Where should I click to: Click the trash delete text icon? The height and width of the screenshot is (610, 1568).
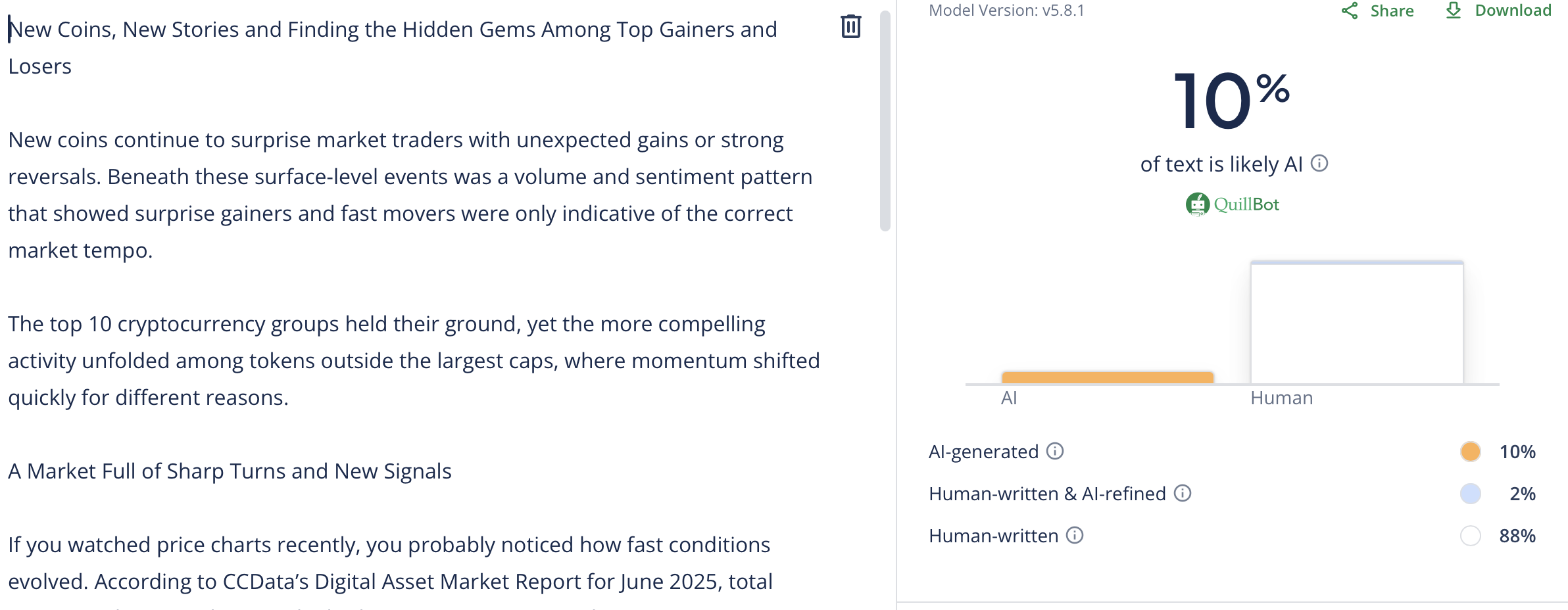pyautogui.click(x=850, y=26)
